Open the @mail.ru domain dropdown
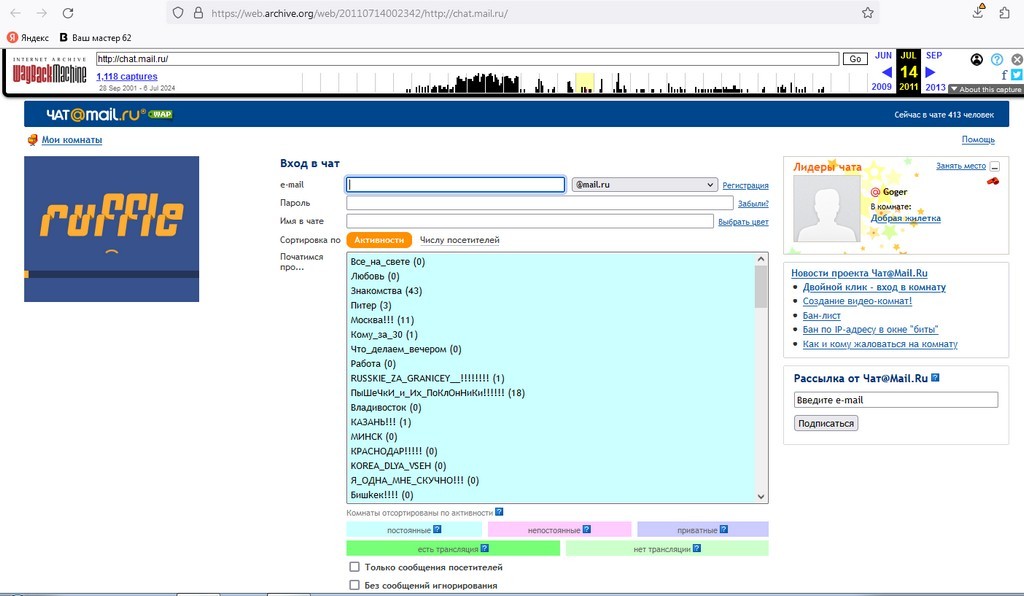 point(645,185)
